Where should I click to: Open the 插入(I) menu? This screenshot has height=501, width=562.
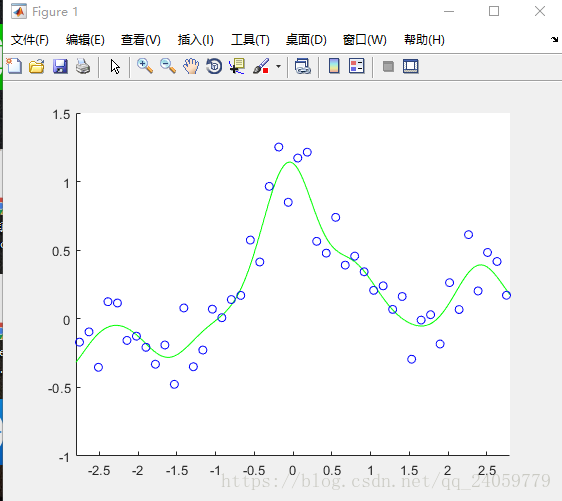[x=196, y=40]
